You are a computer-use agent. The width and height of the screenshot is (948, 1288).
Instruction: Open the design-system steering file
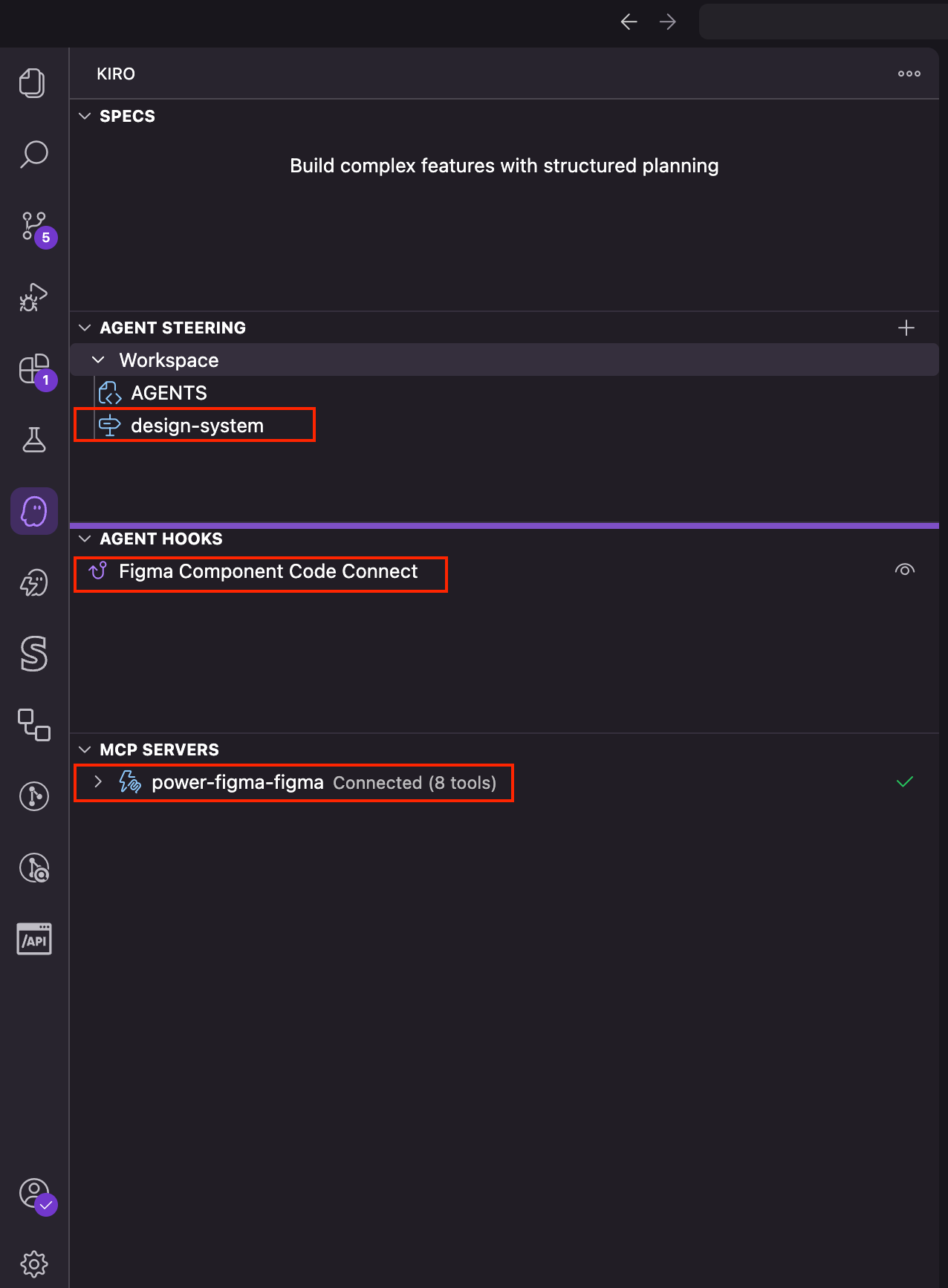tap(197, 426)
